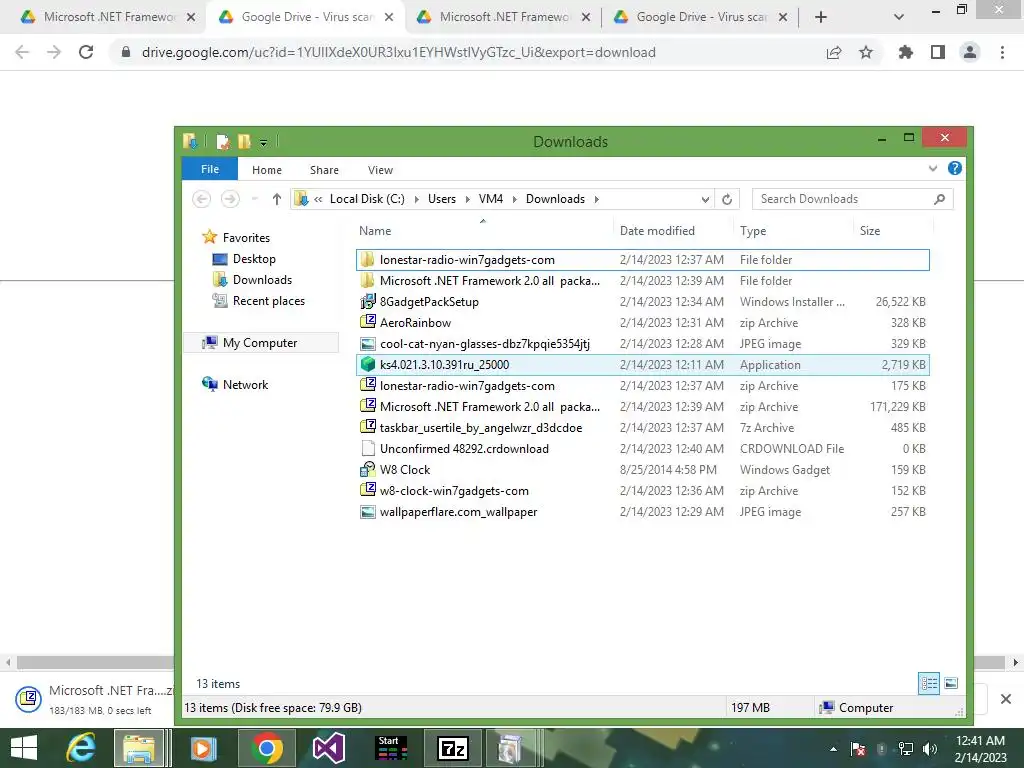This screenshot has width=1024, height=768.
Task: Click the Explorer help question mark icon
Action: click(x=954, y=168)
